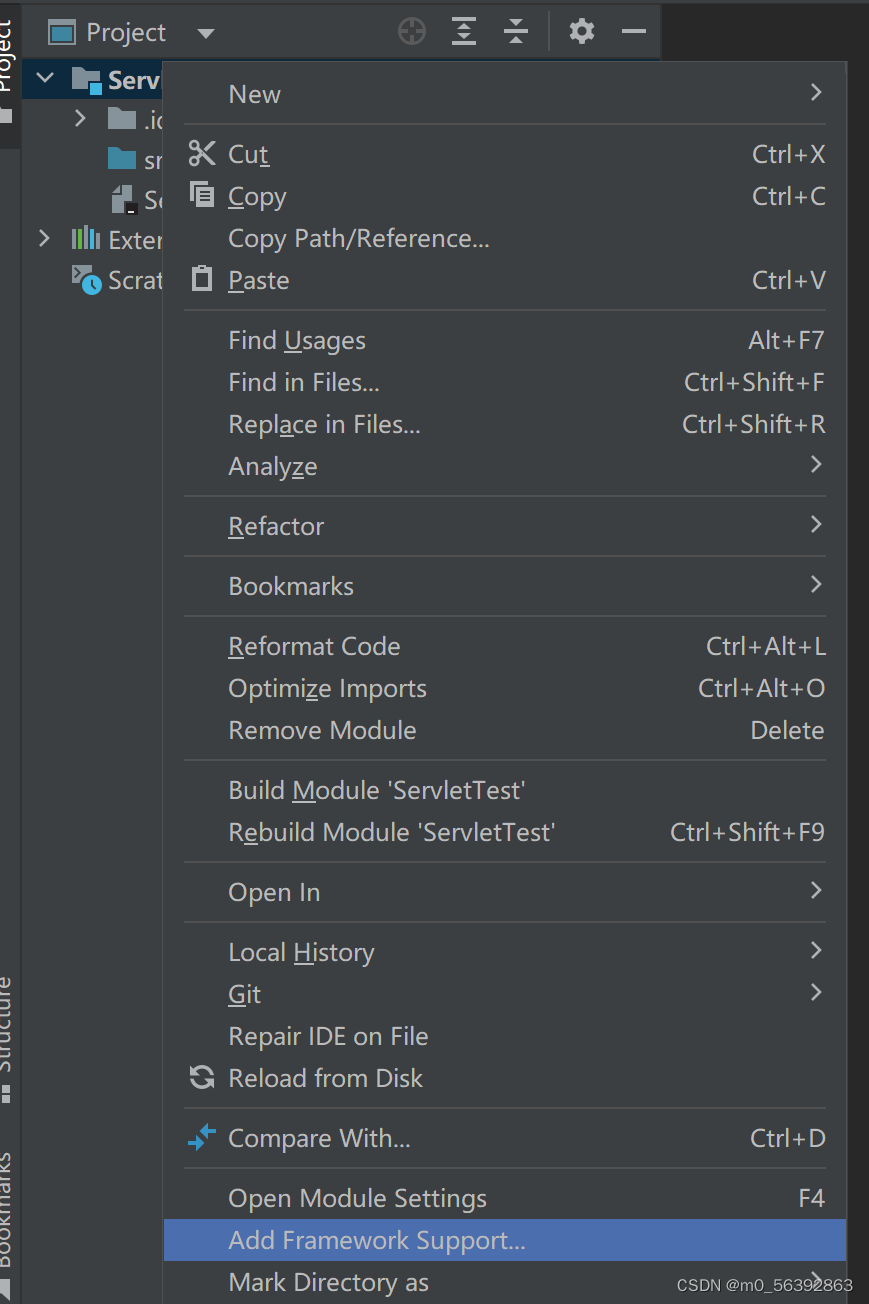This screenshot has height=1304, width=869.
Task: Choose Build Module 'ServletTest'
Action: pyautogui.click(x=505, y=790)
